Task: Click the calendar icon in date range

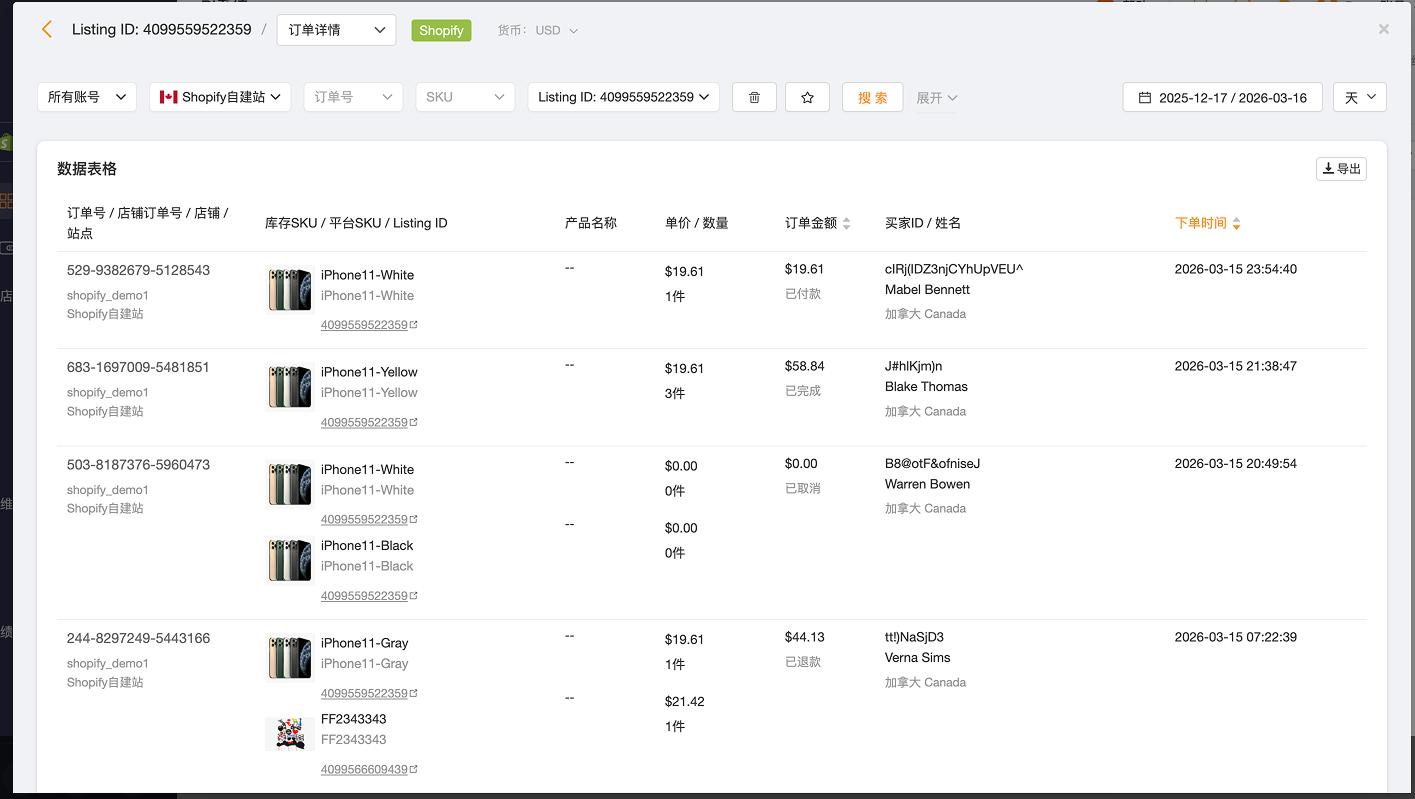Action: click(1144, 98)
